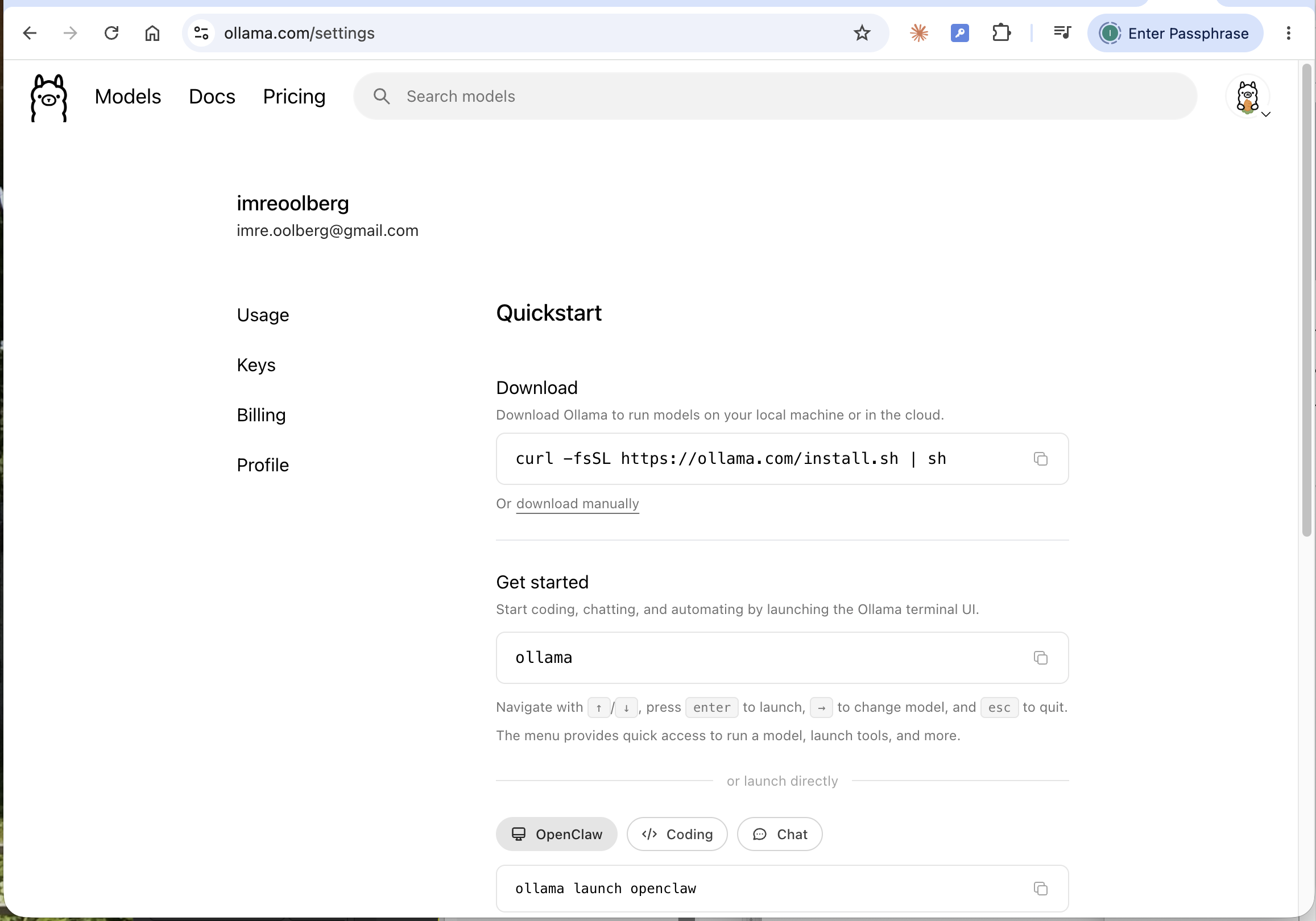Viewport: 1316px width, 921px height.
Task: Go to the Billing settings section
Action: pos(262,415)
